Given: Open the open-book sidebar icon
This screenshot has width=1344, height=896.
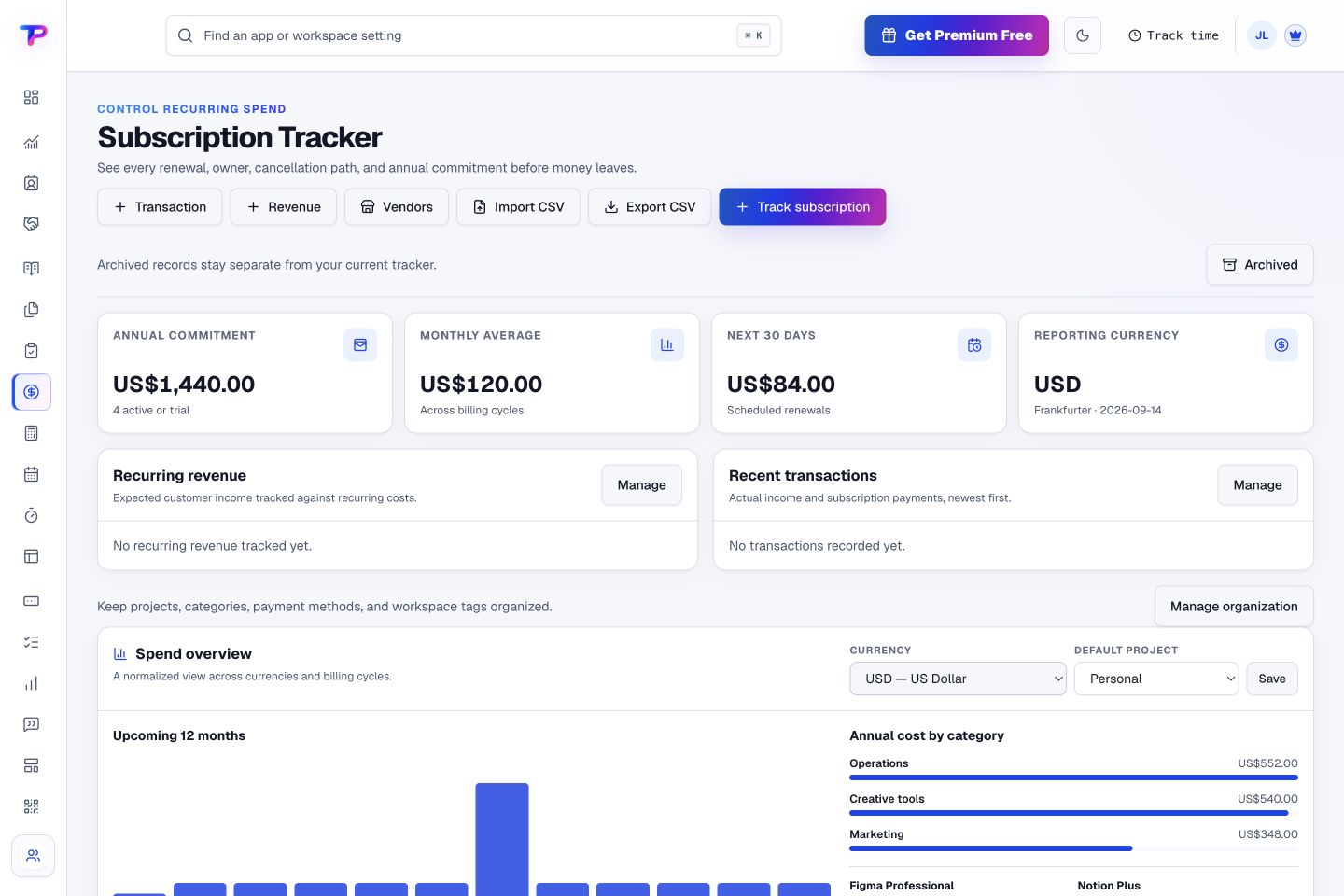Looking at the screenshot, I should coord(31,269).
